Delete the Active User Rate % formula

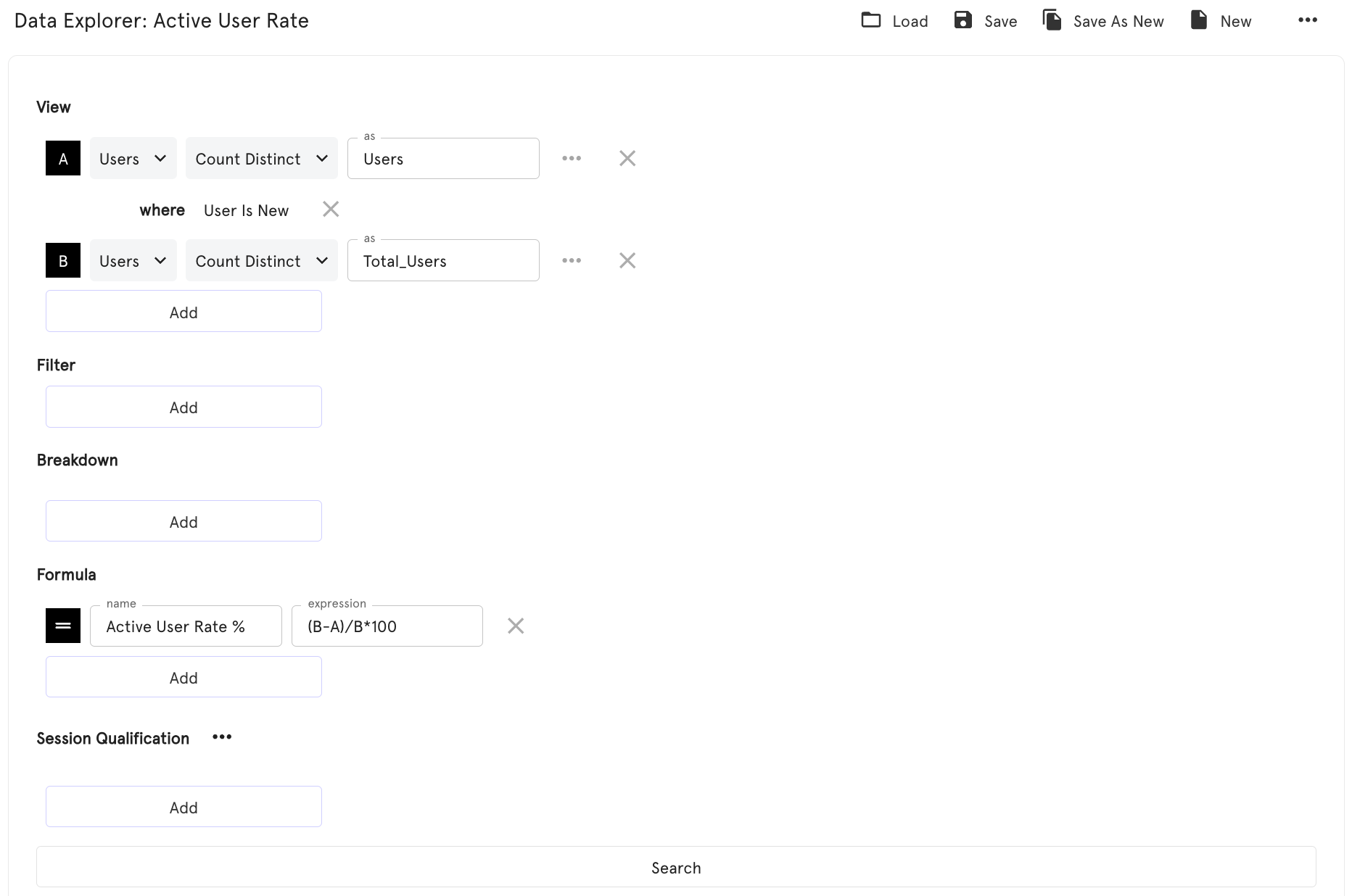tap(516, 626)
